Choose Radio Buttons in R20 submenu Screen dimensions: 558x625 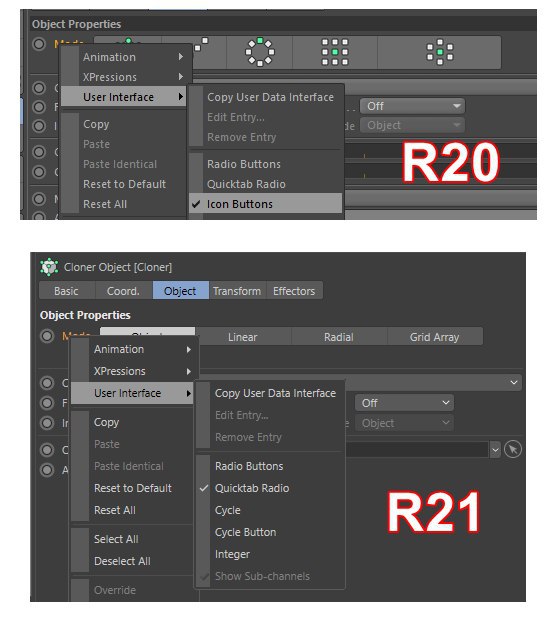click(266, 164)
